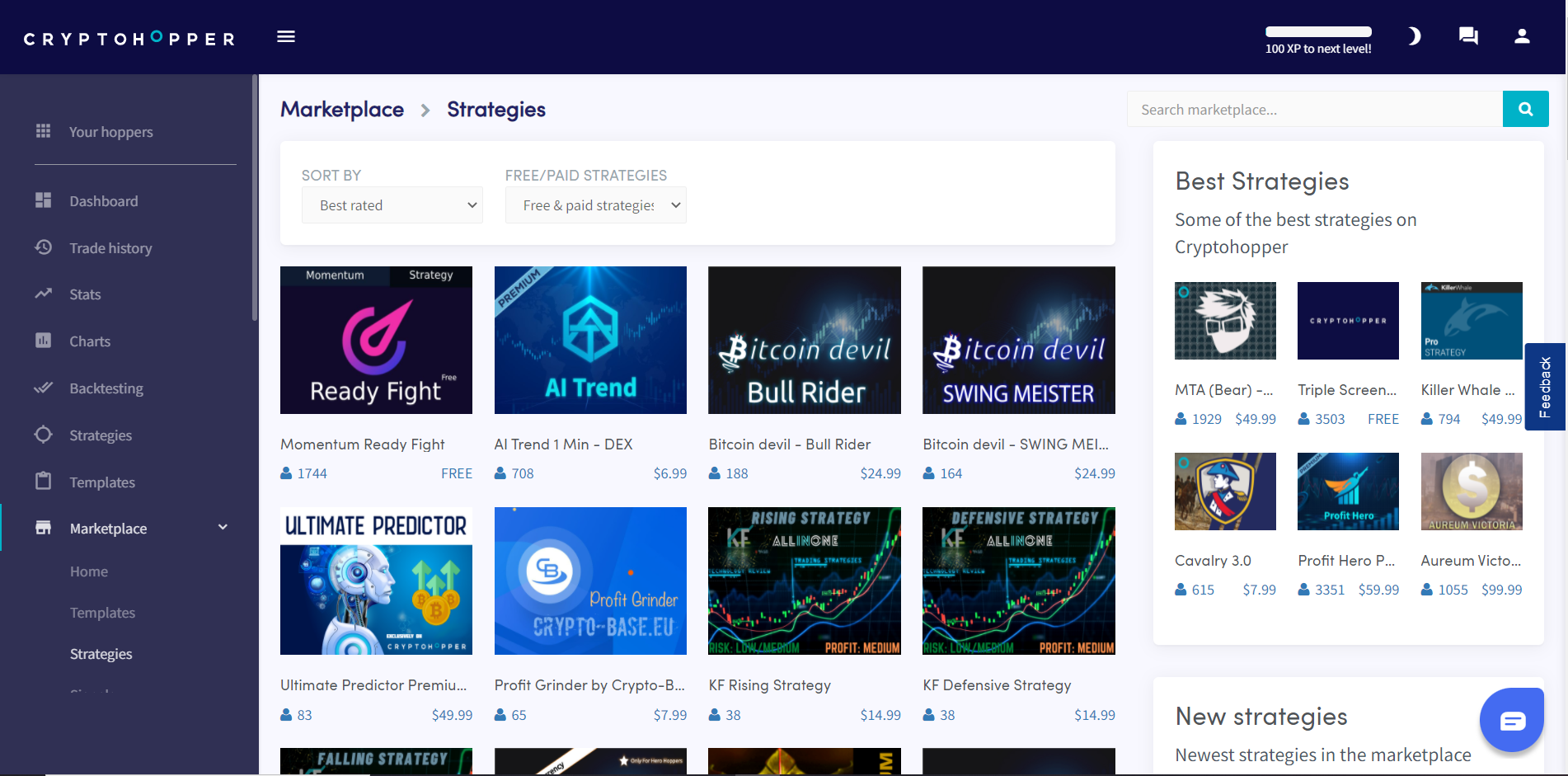
Task: Collapse the Marketplace sidebar submenu
Action: (223, 528)
